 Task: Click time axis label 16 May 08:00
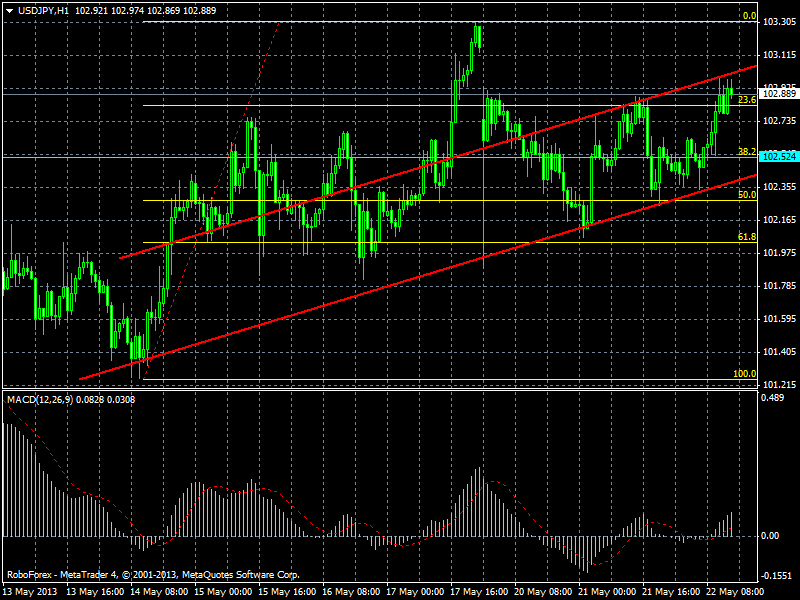coord(351,592)
